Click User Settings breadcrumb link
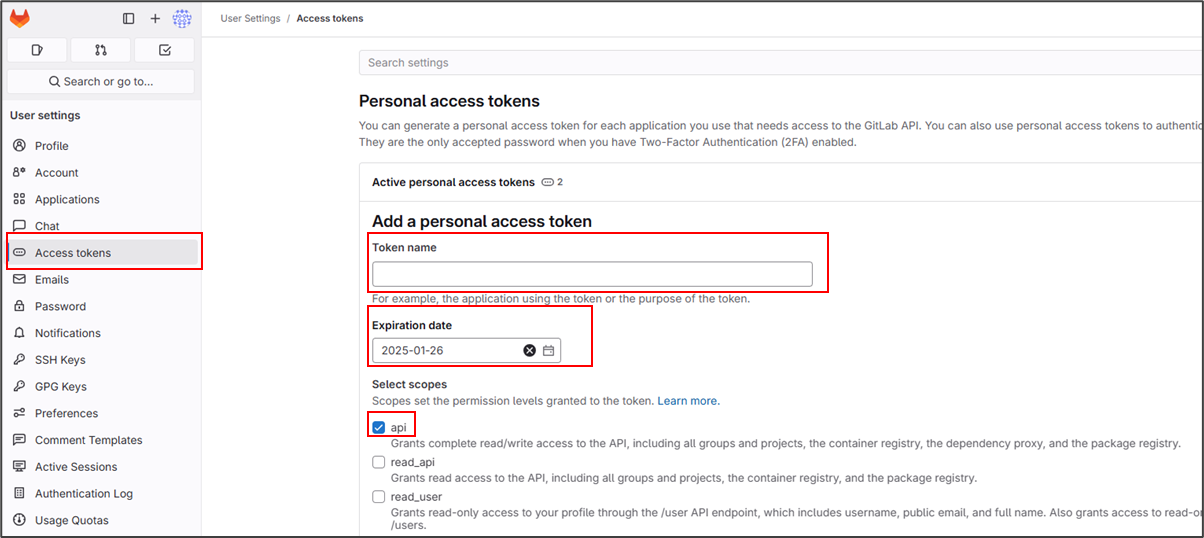Viewport: 1204px width, 538px height. pyautogui.click(x=250, y=18)
